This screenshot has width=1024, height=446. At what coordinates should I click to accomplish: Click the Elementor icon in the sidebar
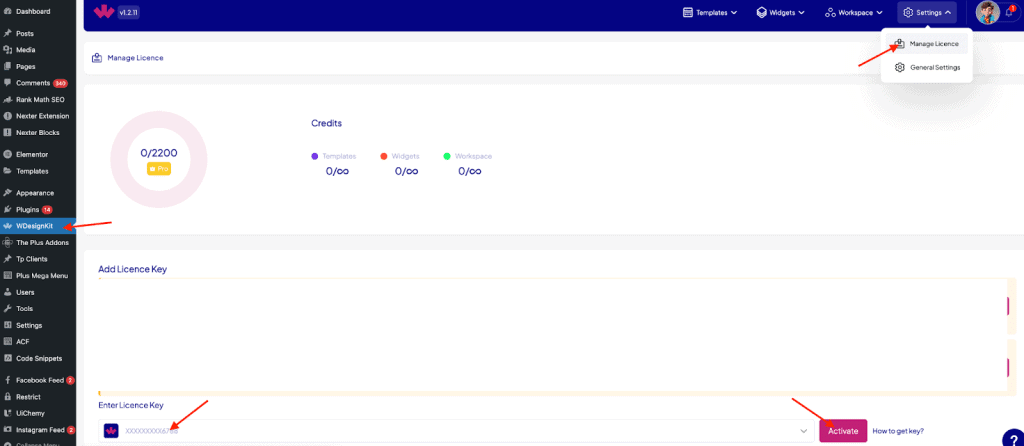8,154
